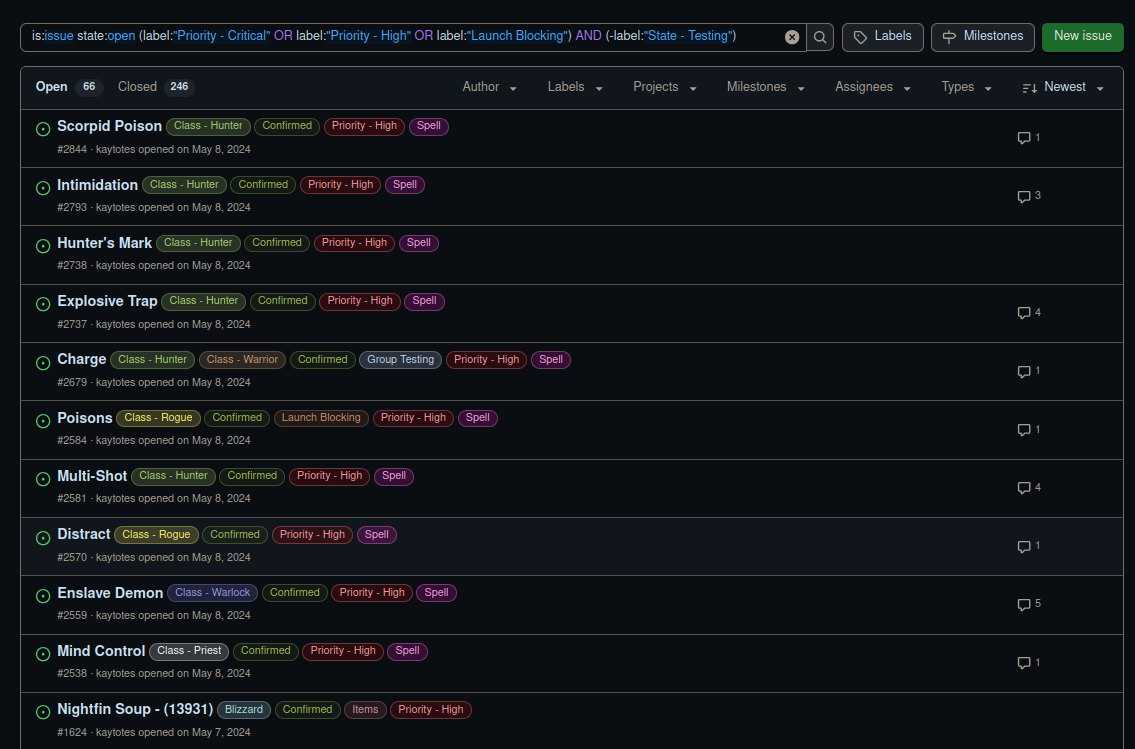This screenshot has height=749, width=1135.
Task: Open the Intimidation issue
Action: (x=97, y=185)
